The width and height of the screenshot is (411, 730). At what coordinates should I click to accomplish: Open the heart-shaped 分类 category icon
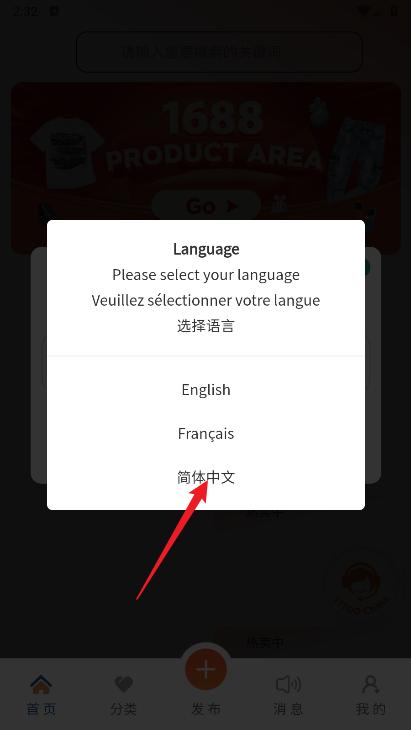click(124, 685)
